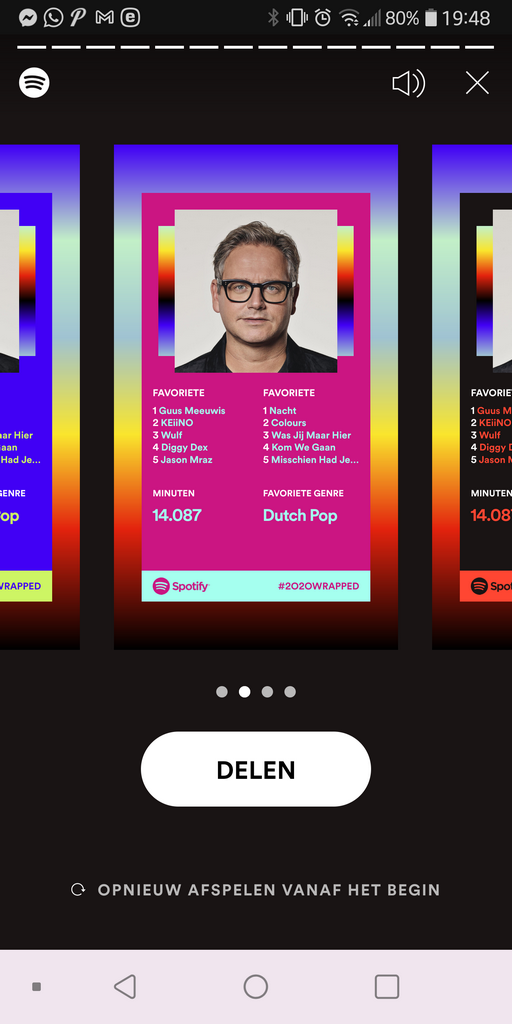The image size is (512, 1024).
Task: Tap the Gmail notification icon
Action: point(104,18)
